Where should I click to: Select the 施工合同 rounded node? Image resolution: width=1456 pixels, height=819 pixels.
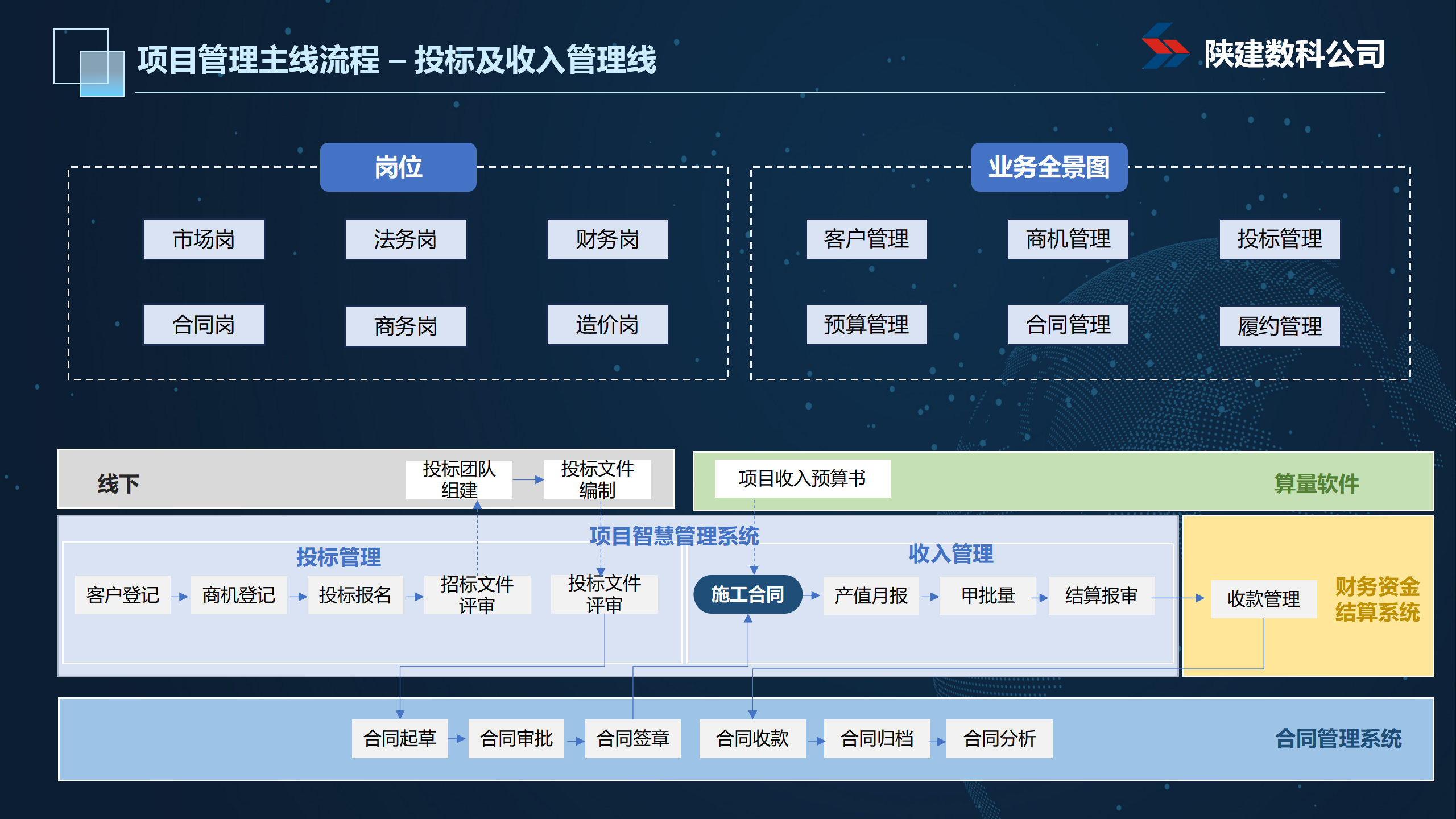click(x=747, y=594)
